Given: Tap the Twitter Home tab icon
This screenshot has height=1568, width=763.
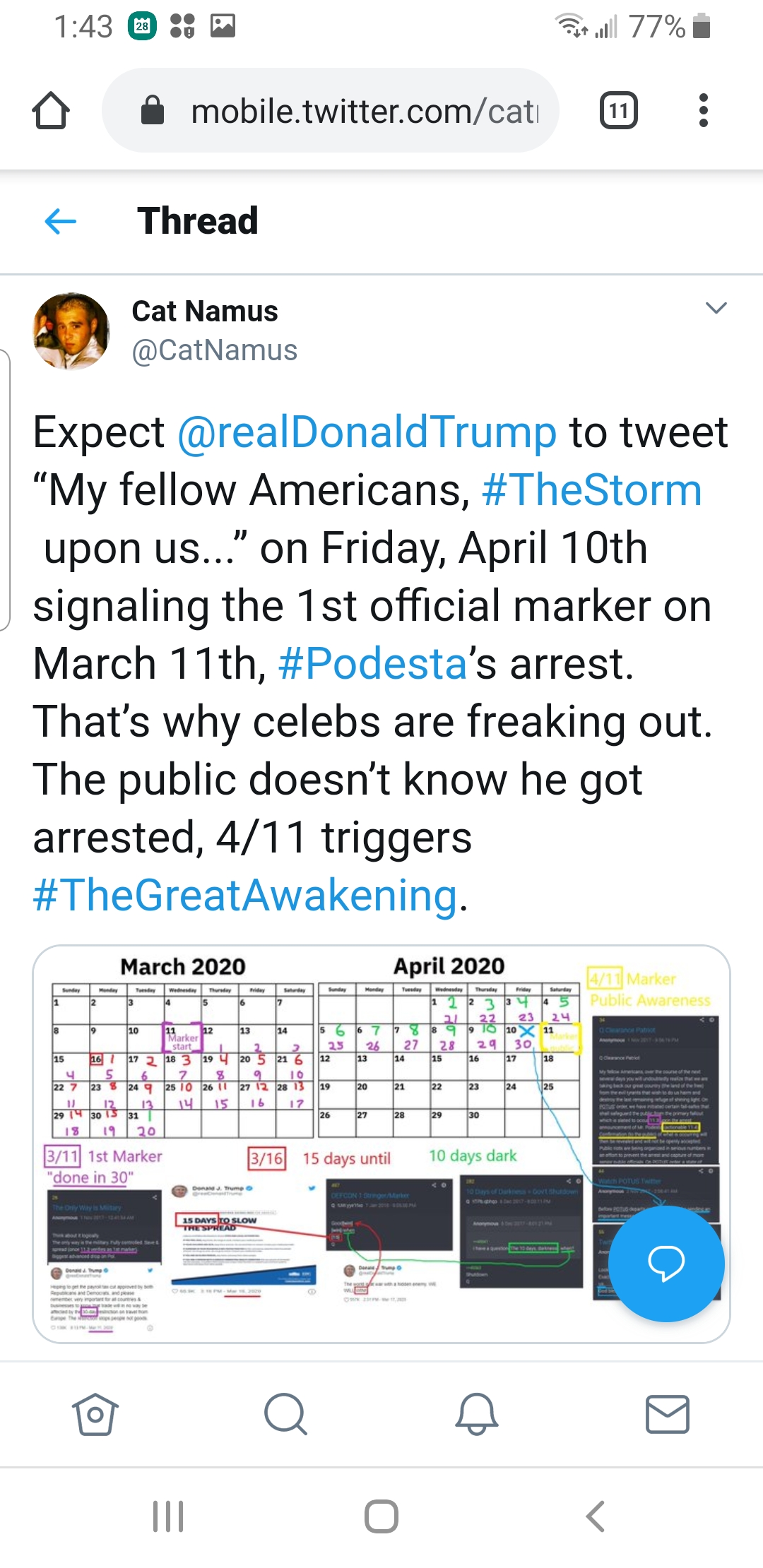Looking at the screenshot, I should pyautogui.click(x=95, y=1414).
